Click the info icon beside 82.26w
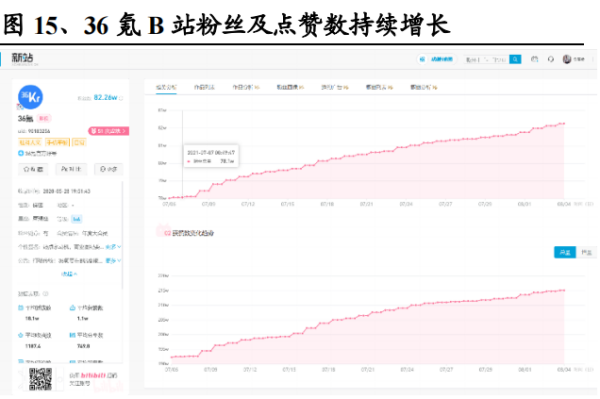The width and height of the screenshot is (600, 399). [x=121, y=98]
